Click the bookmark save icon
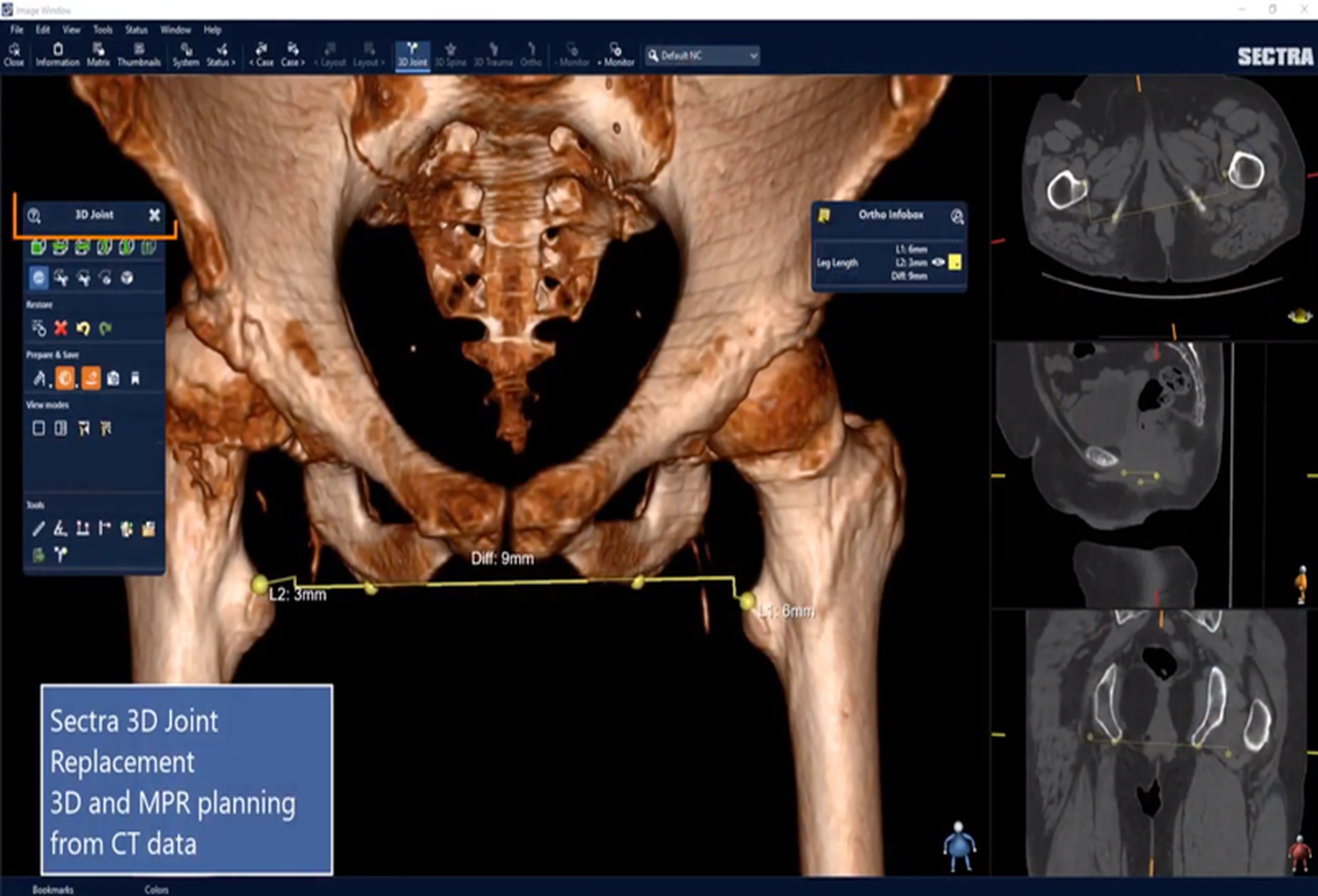 pos(135,378)
